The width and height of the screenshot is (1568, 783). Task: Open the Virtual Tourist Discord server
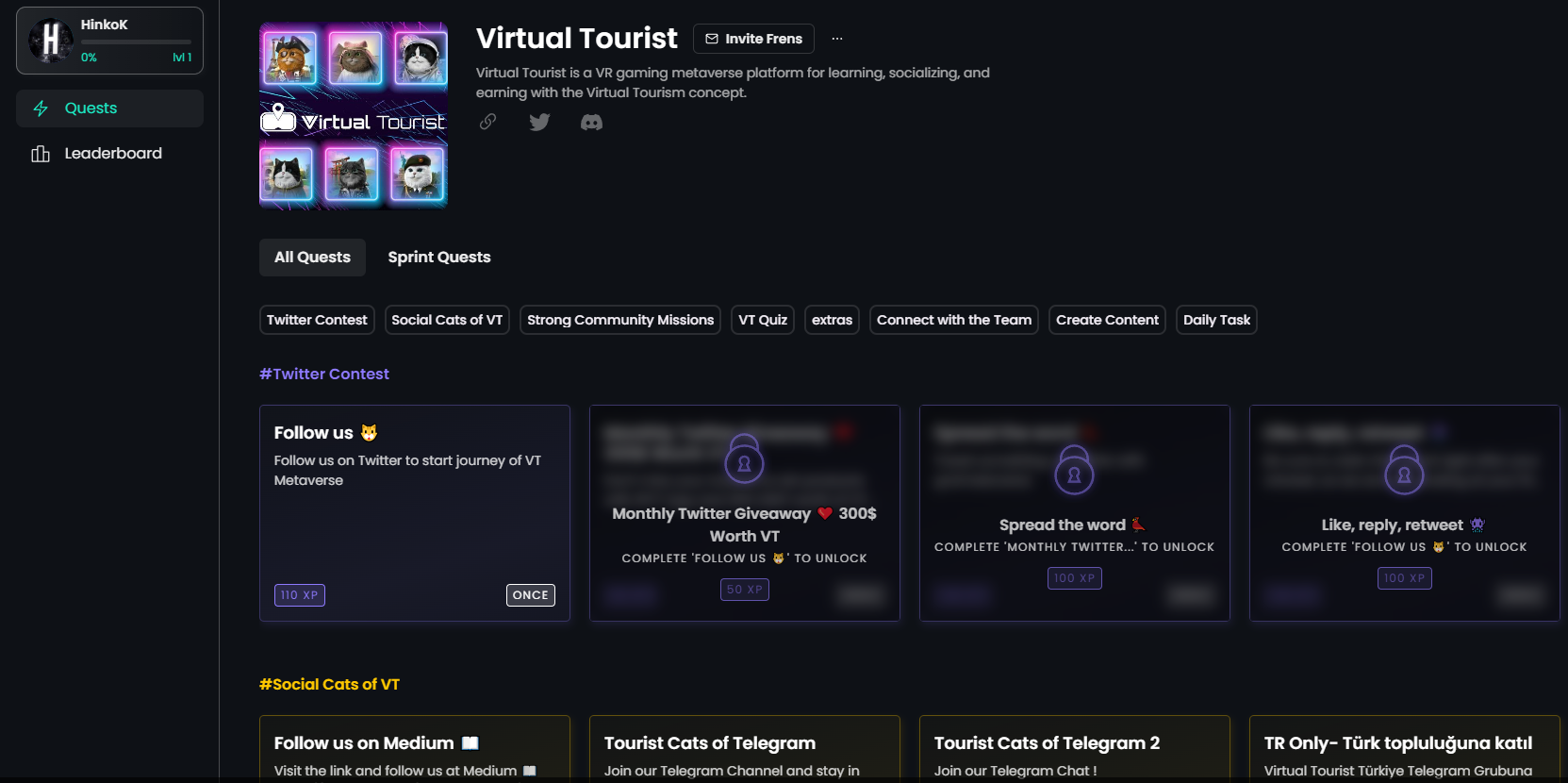(x=591, y=122)
